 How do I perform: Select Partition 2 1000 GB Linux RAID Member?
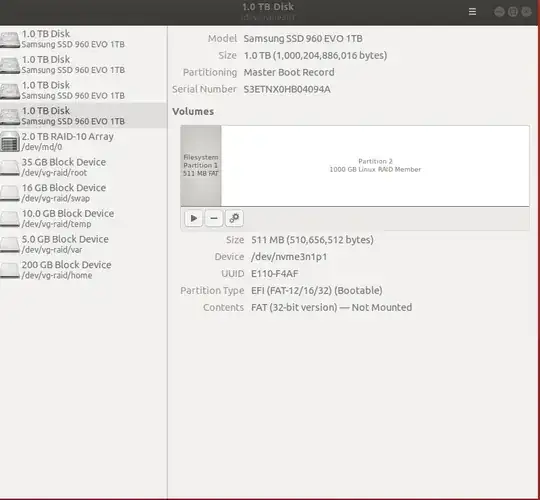(x=375, y=166)
